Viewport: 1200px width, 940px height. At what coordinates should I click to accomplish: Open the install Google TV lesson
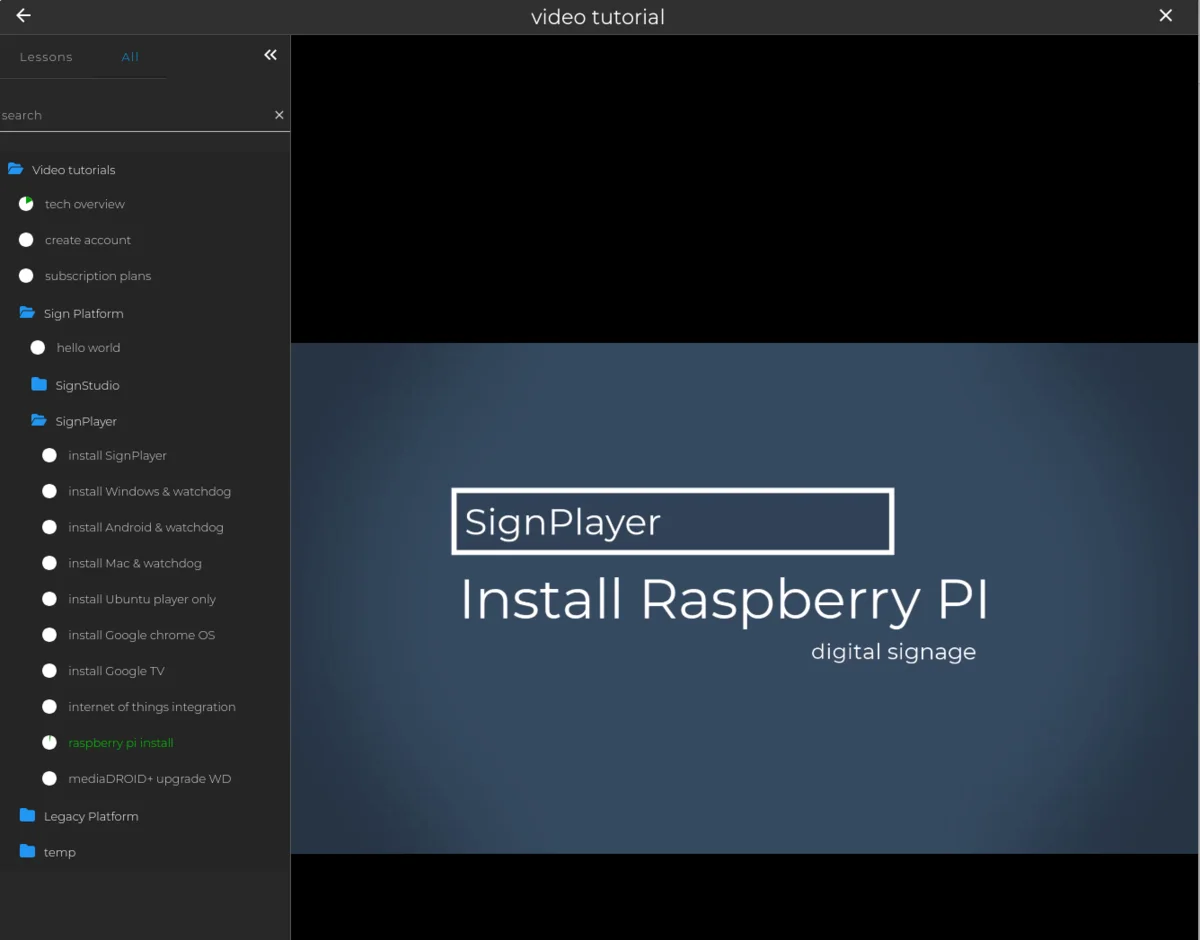click(x=116, y=671)
